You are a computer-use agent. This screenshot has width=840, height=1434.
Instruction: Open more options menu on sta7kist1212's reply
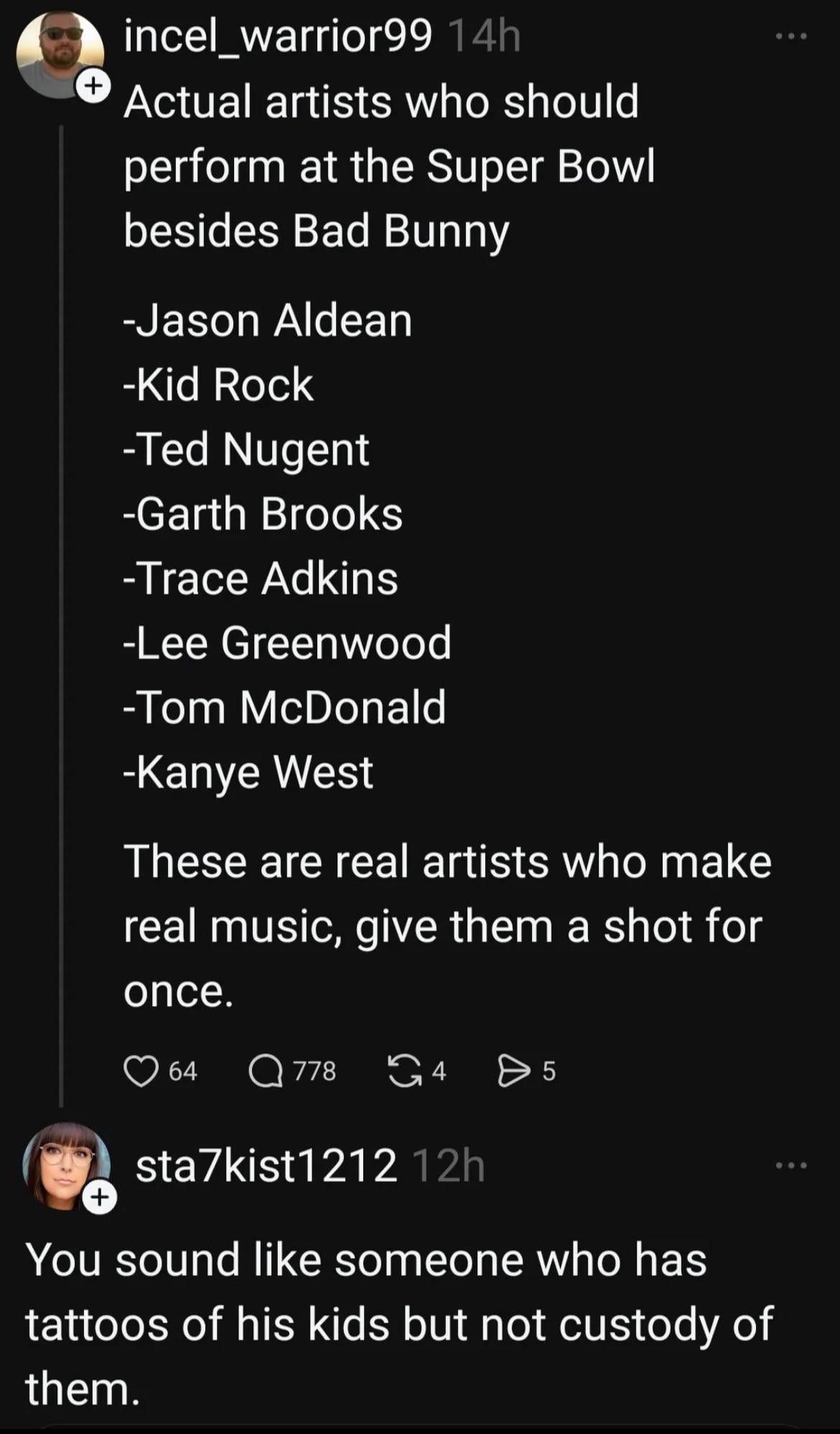pos(791,1165)
